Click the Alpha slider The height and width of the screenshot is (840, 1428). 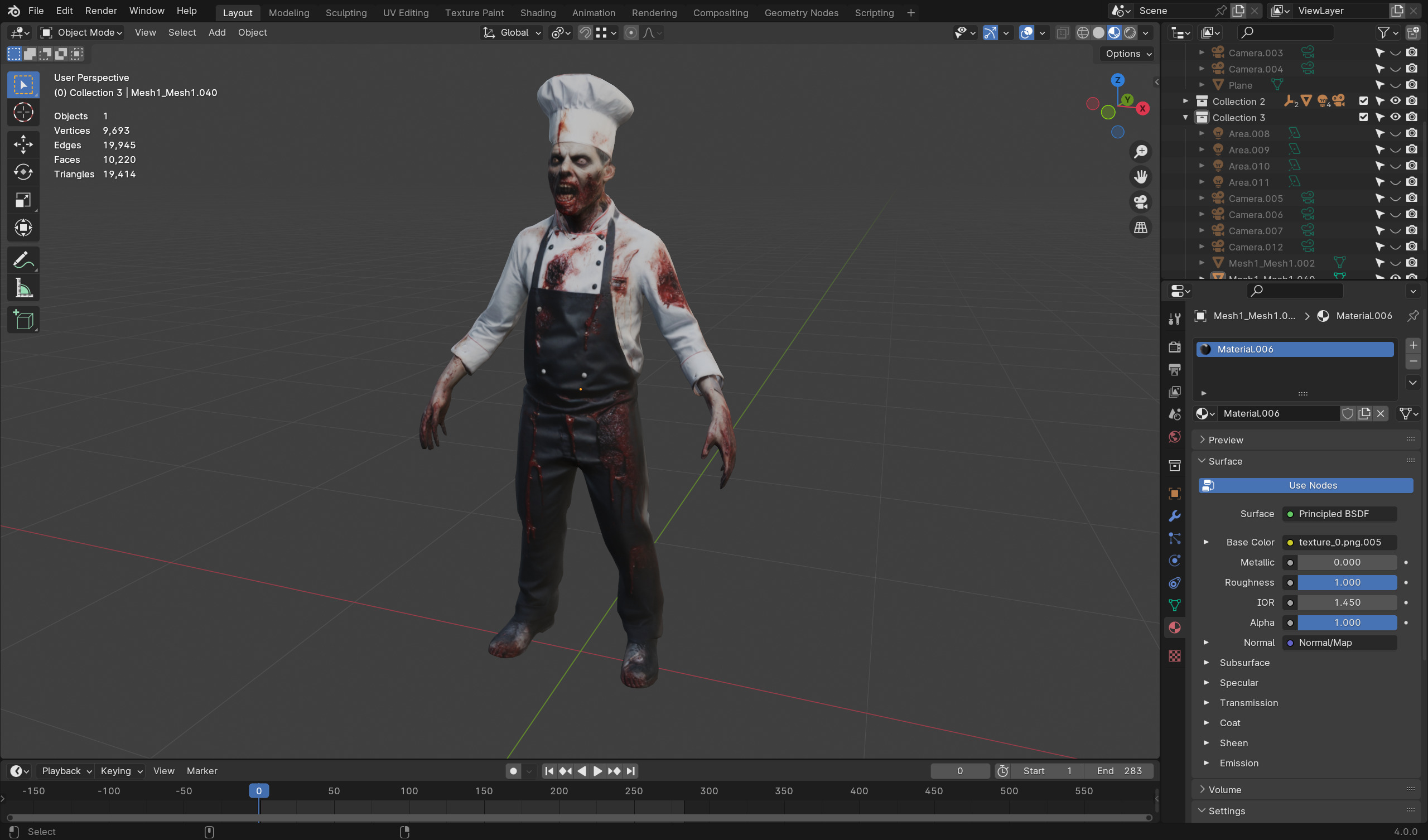pyautogui.click(x=1347, y=622)
